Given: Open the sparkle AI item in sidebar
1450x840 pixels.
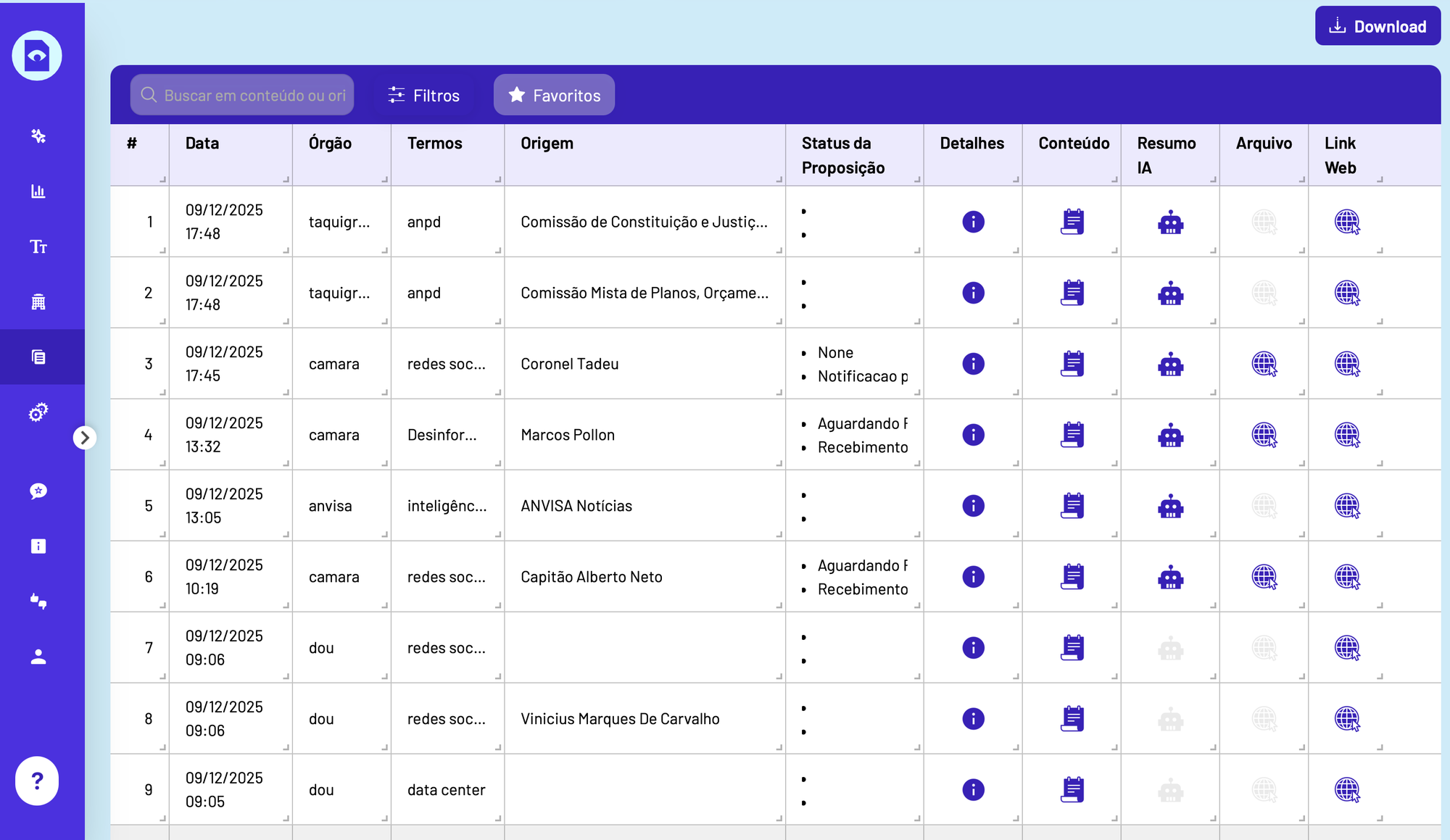Looking at the screenshot, I should click(x=38, y=136).
